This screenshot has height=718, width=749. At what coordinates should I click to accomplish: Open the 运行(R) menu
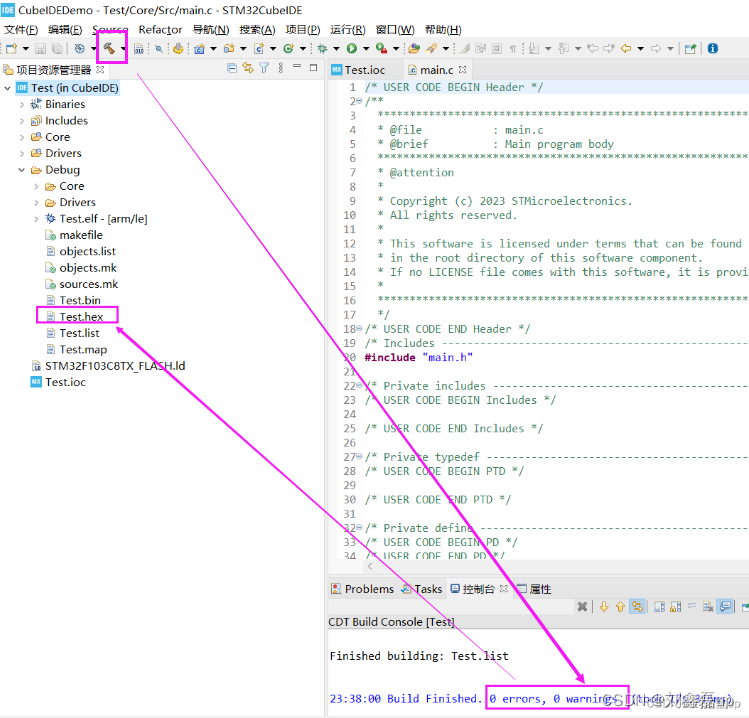(x=348, y=30)
